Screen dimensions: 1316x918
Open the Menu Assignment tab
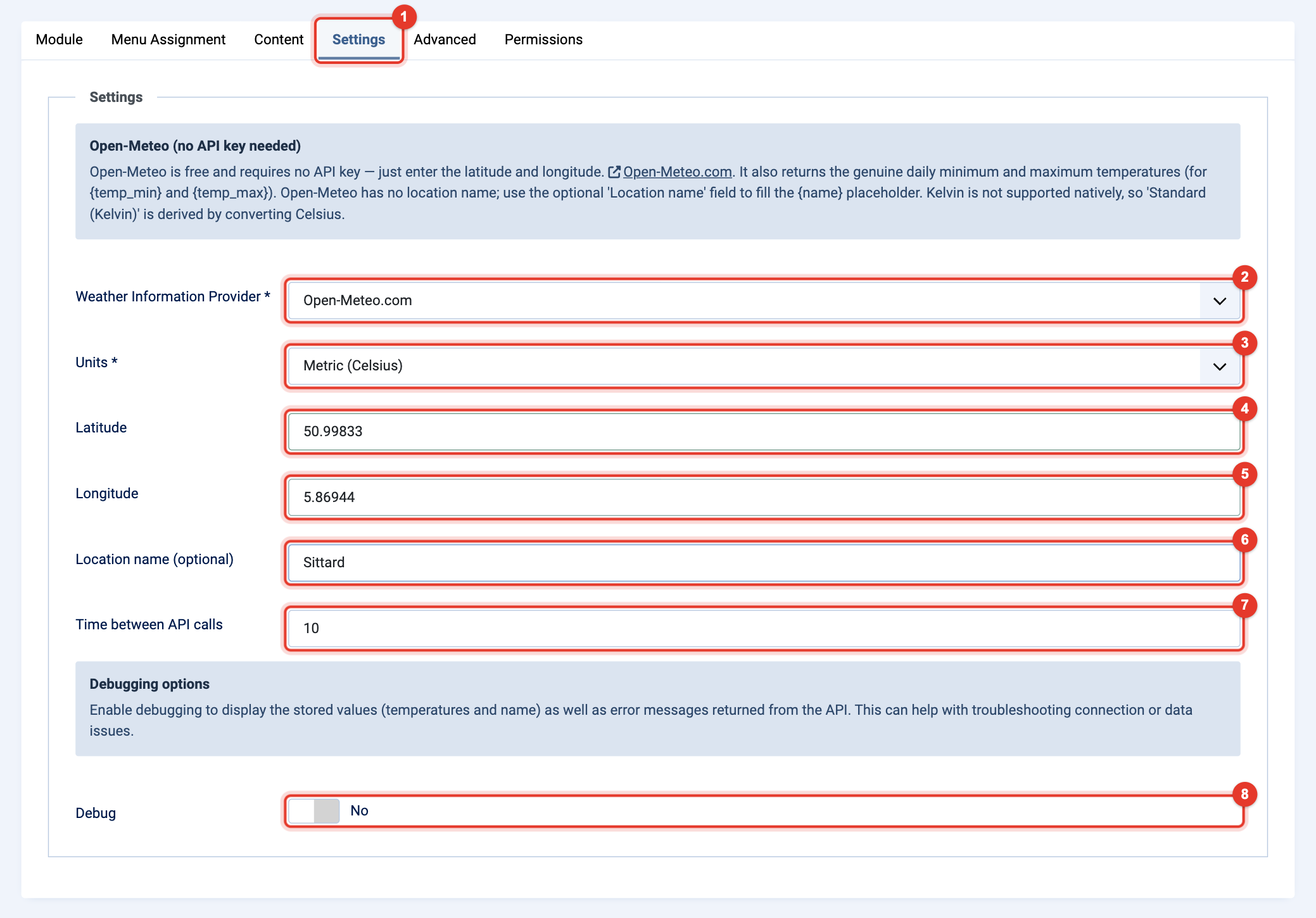168,39
